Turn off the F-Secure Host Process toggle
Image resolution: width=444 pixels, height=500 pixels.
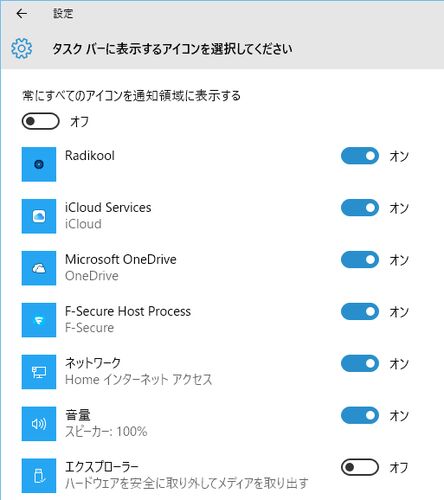click(x=360, y=312)
